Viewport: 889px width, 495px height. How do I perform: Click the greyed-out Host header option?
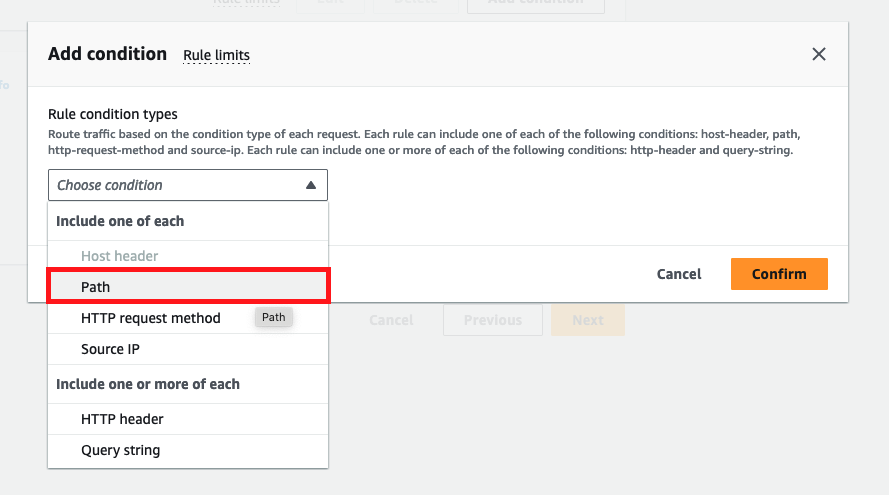click(120, 256)
